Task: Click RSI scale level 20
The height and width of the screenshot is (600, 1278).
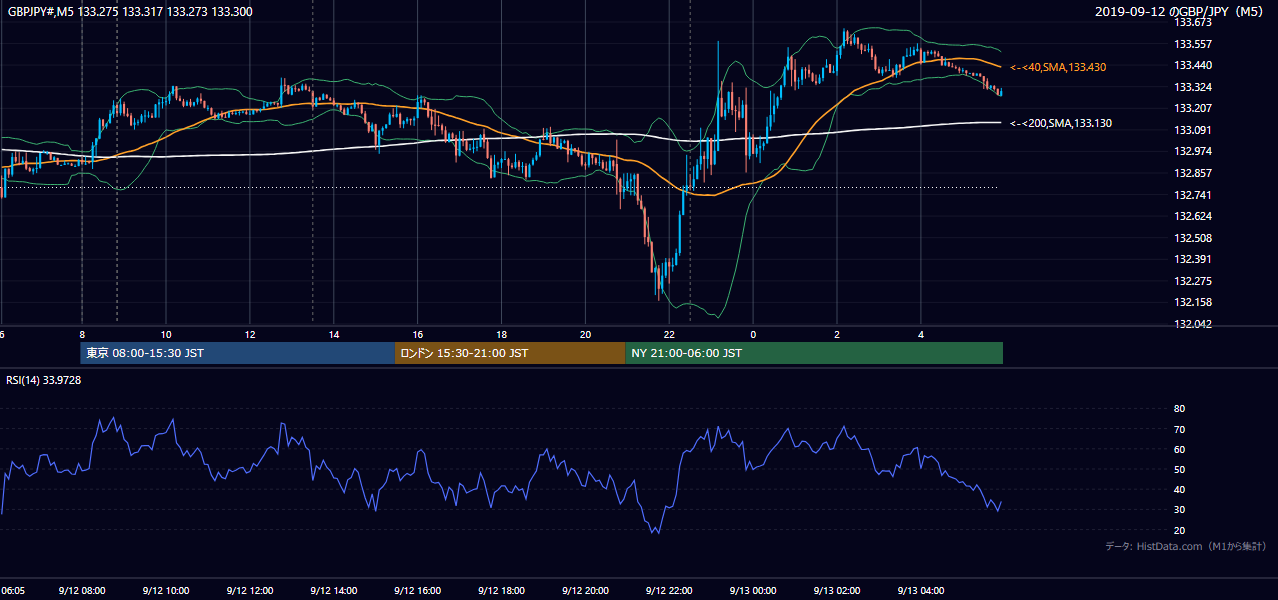Action: pyautogui.click(x=1179, y=530)
